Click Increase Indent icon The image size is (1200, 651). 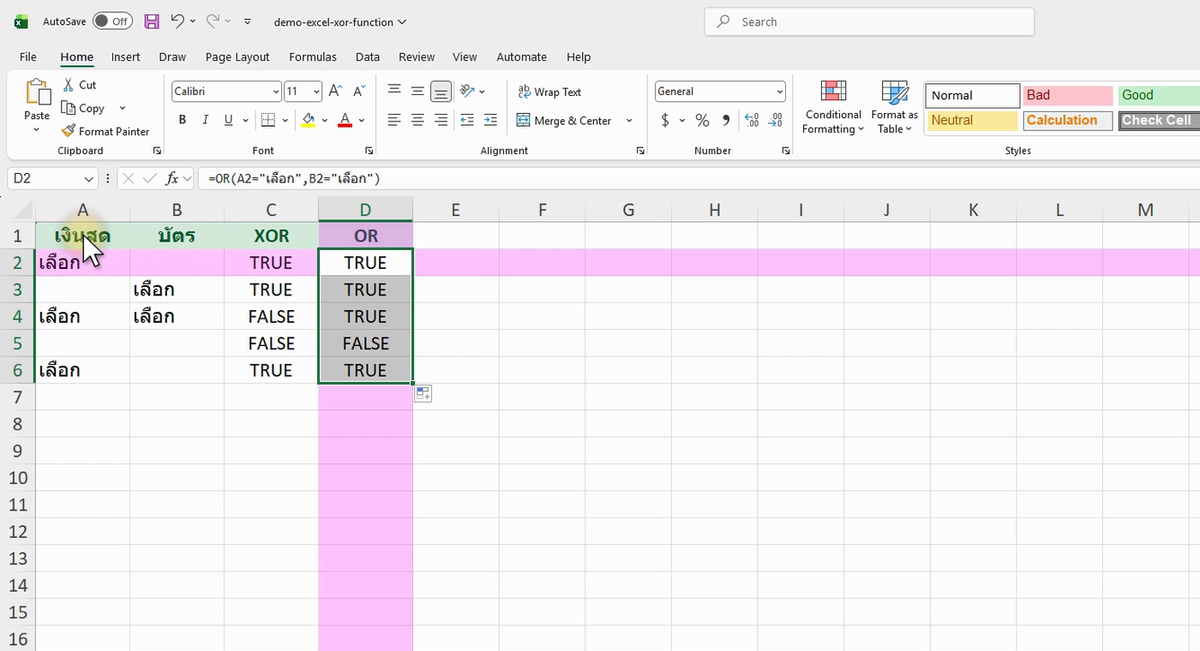[490, 120]
